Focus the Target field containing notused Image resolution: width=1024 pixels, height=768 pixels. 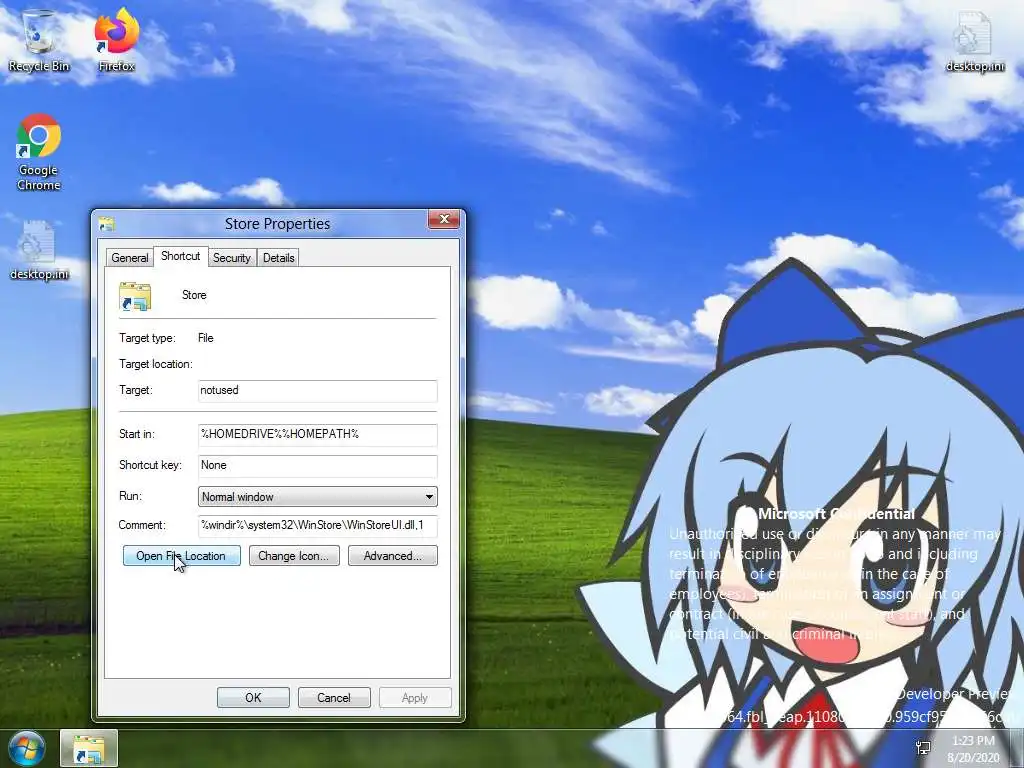click(317, 391)
